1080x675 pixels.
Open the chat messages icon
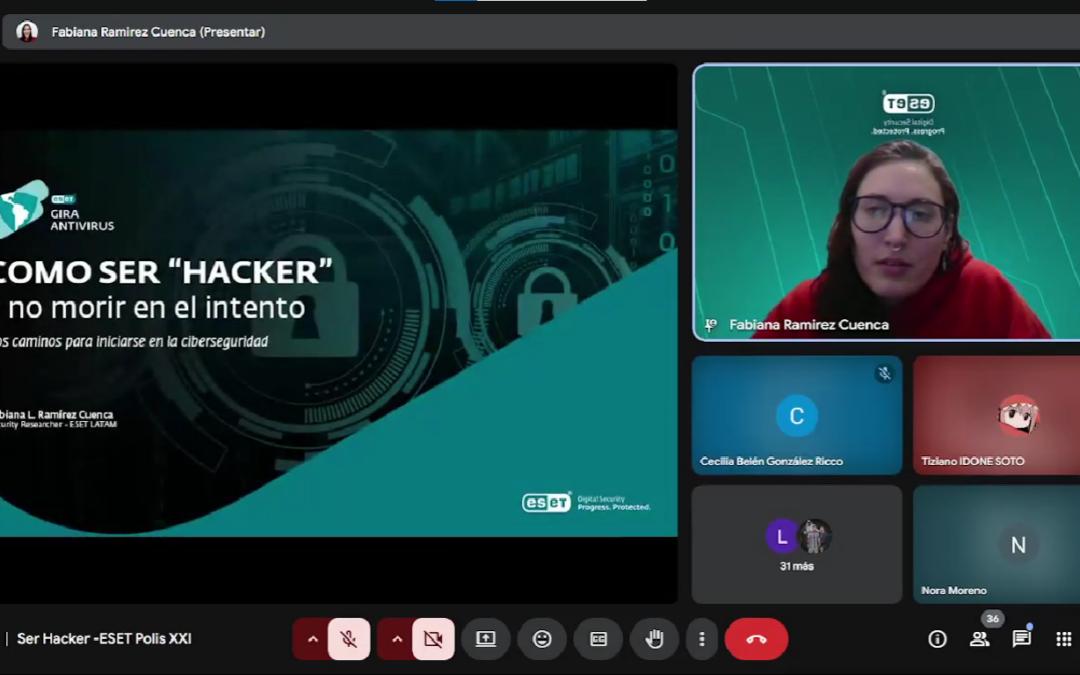[1021, 639]
